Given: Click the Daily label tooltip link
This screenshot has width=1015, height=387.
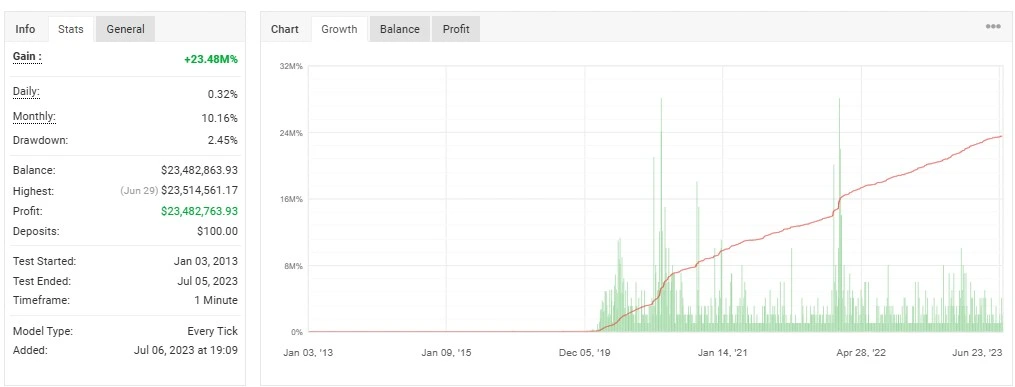Looking at the screenshot, I should click(27, 92).
